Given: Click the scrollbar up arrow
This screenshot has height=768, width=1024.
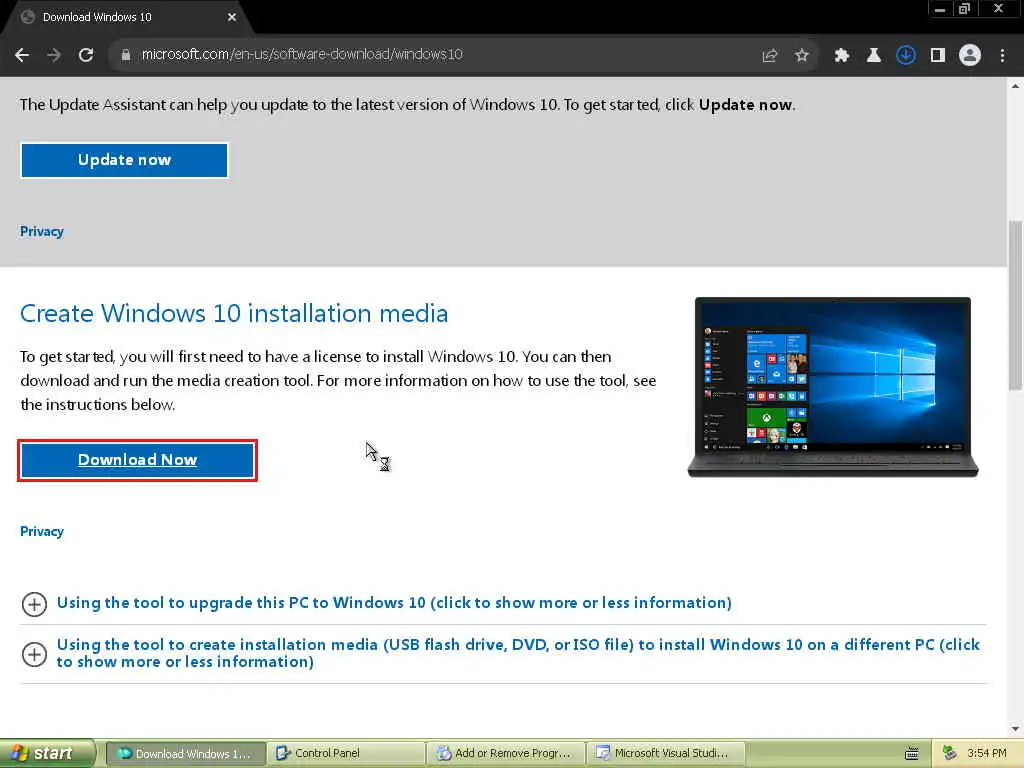Looking at the screenshot, I should click(1015, 86).
